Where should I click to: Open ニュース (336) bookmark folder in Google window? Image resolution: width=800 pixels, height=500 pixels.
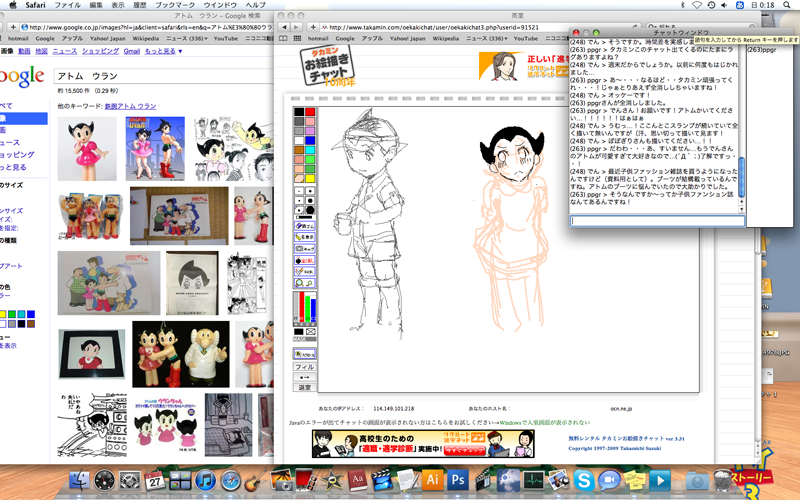[x=187, y=38]
